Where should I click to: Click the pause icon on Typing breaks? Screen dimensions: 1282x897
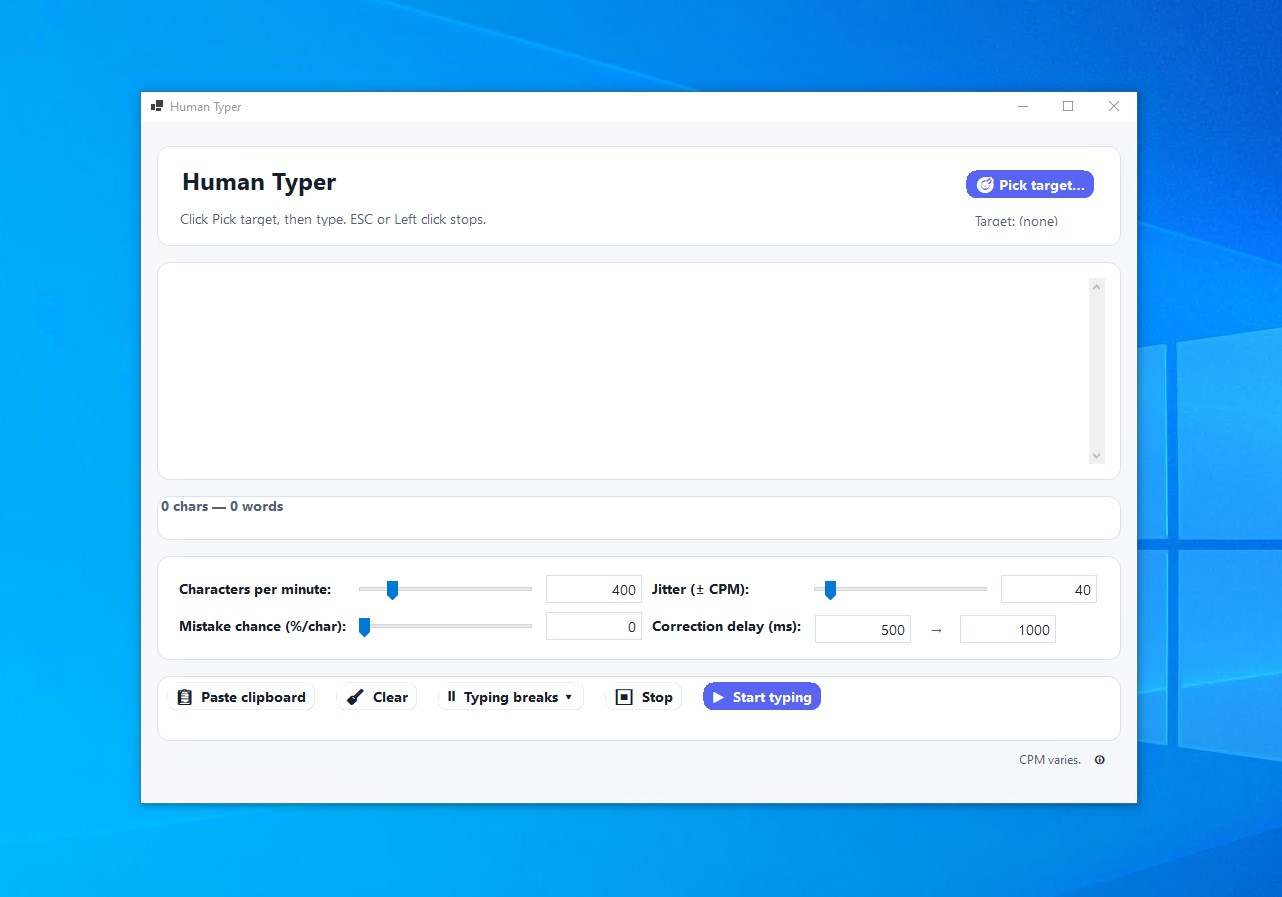[452, 696]
